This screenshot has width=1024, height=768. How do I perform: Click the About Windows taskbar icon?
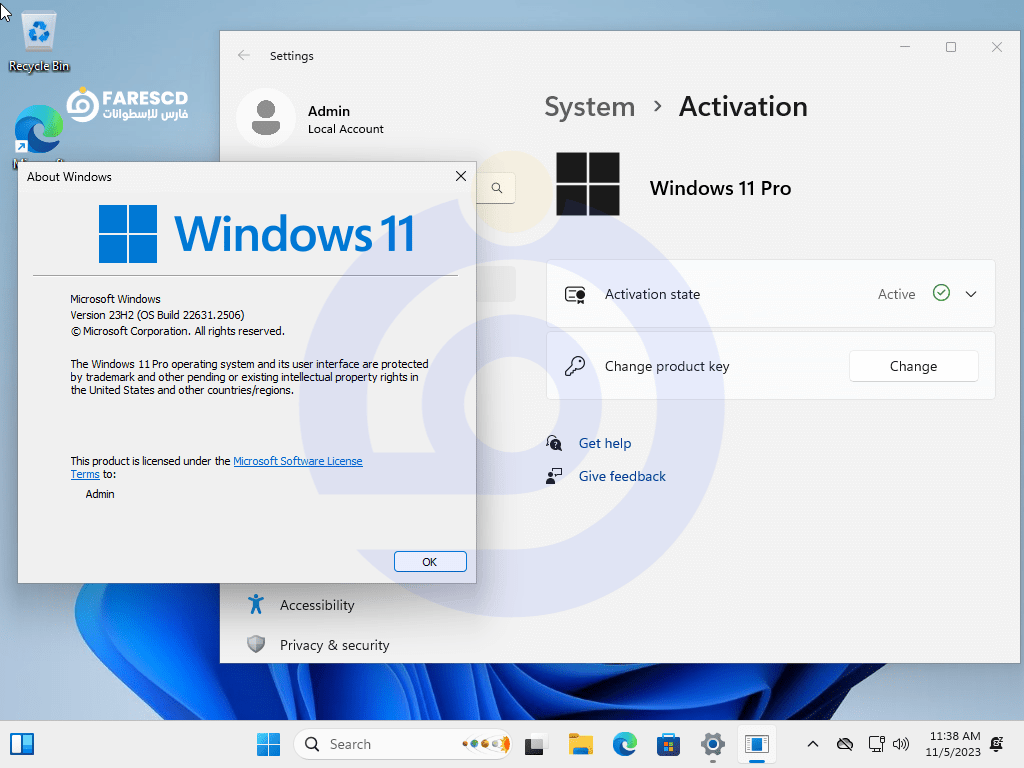coord(757,744)
